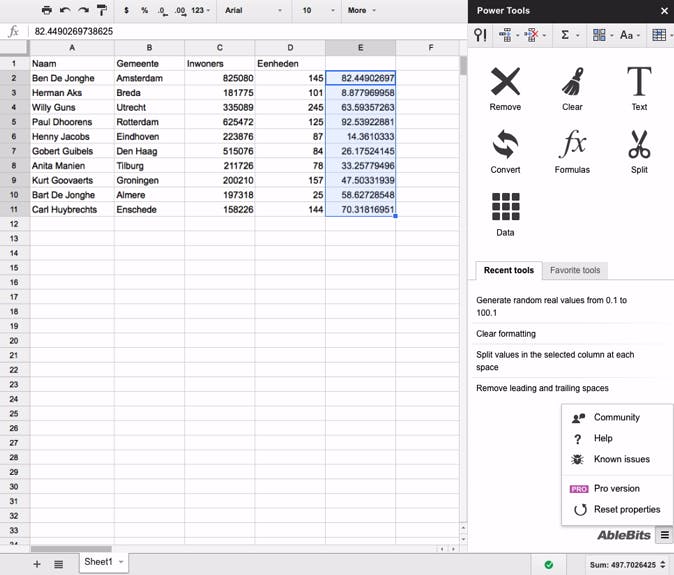Click the horizontal scrollbar thumb

click(x=71, y=549)
